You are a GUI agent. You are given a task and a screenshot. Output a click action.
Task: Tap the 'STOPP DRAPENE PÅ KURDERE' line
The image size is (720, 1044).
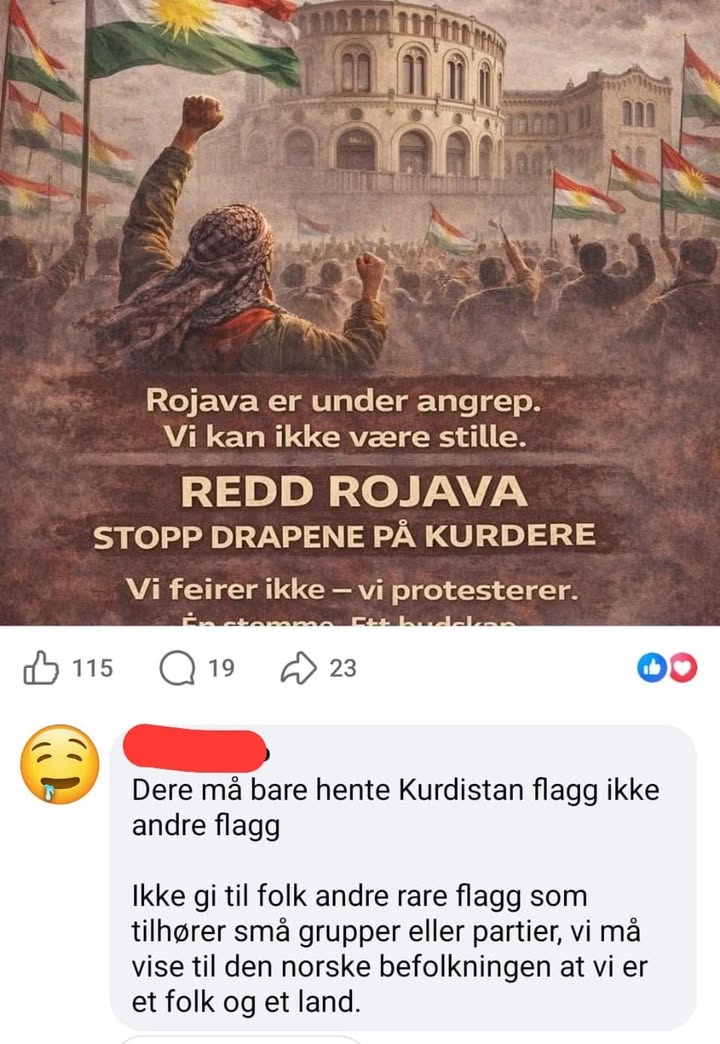344,537
